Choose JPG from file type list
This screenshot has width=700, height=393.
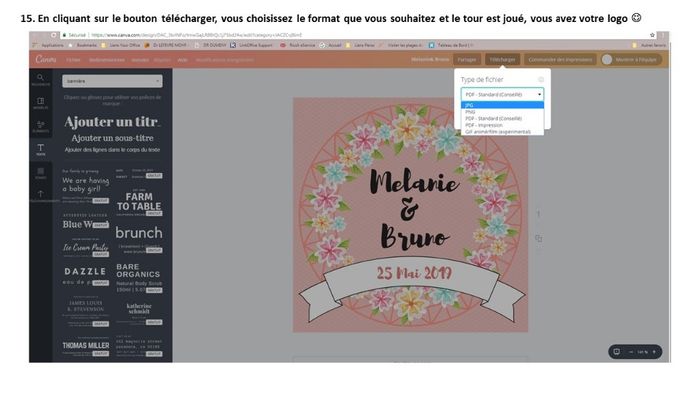pyautogui.click(x=502, y=105)
